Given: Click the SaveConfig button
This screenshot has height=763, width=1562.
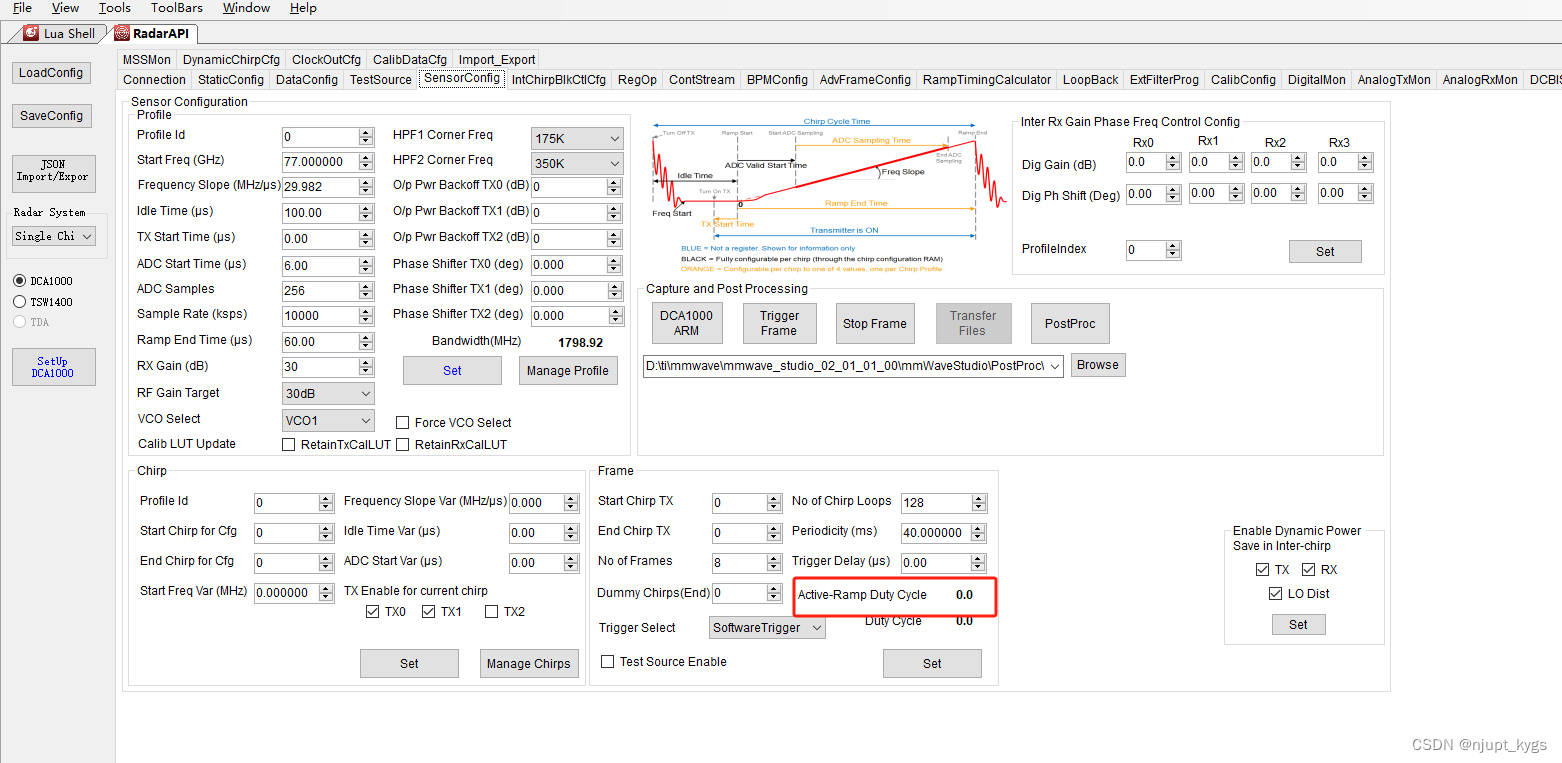Looking at the screenshot, I should 51,116.
